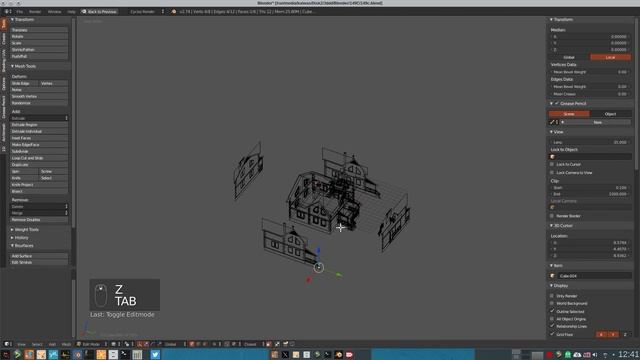Click the Lens value field

(x=590, y=142)
